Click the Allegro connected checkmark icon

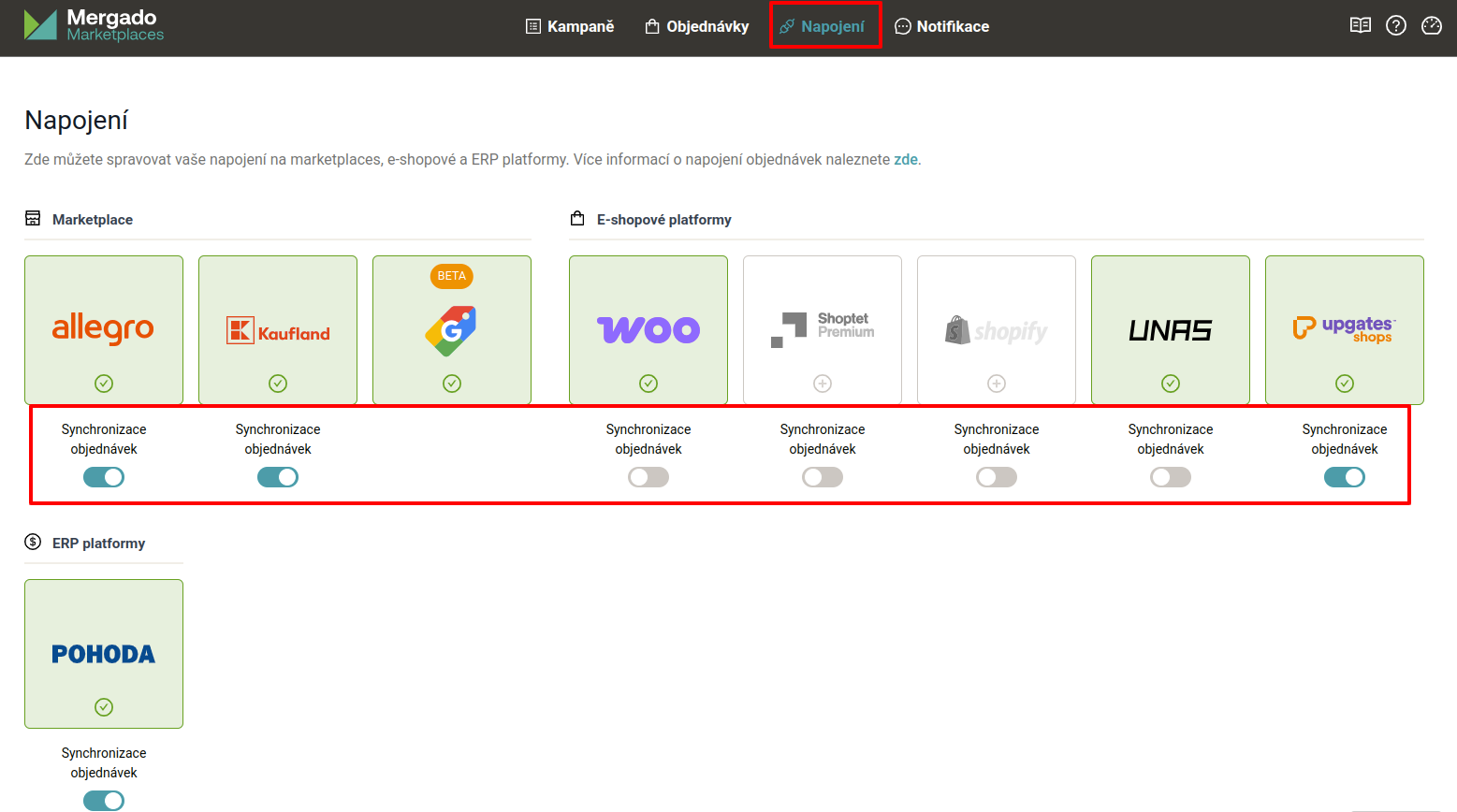[104, 384]
